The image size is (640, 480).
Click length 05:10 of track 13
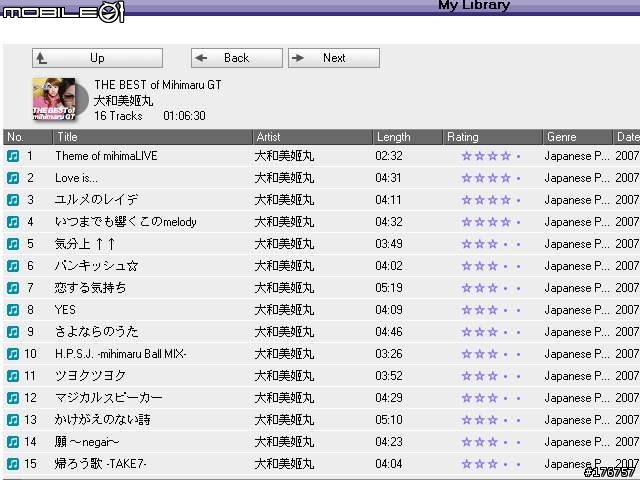(x=389, y=420)
